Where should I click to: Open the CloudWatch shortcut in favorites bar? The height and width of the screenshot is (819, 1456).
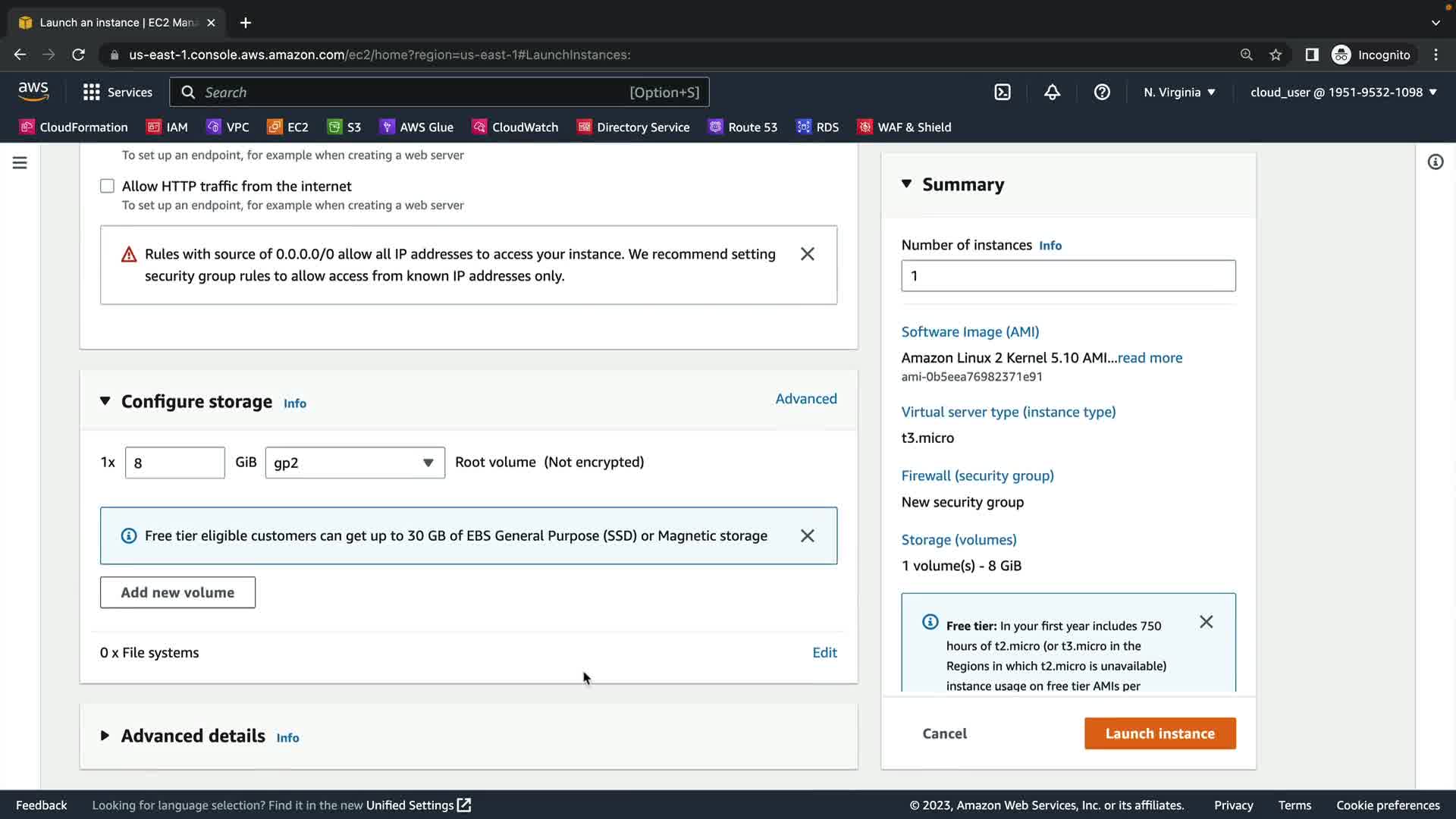(x=515, y=127)
